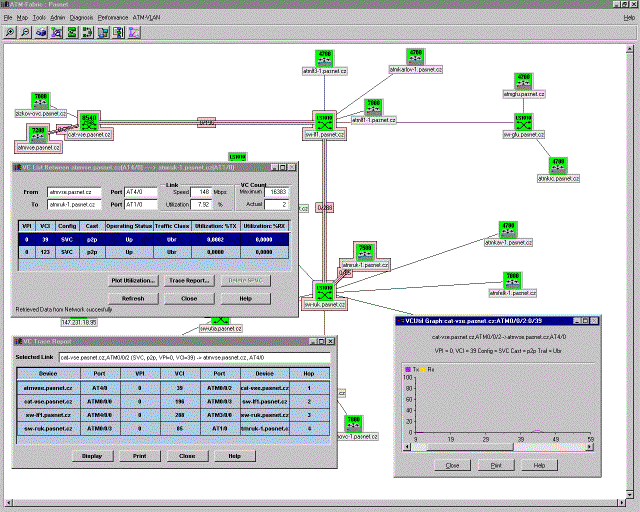
Task: Click the switch ports toolbar icon
Action: click(x=118, y=32)
